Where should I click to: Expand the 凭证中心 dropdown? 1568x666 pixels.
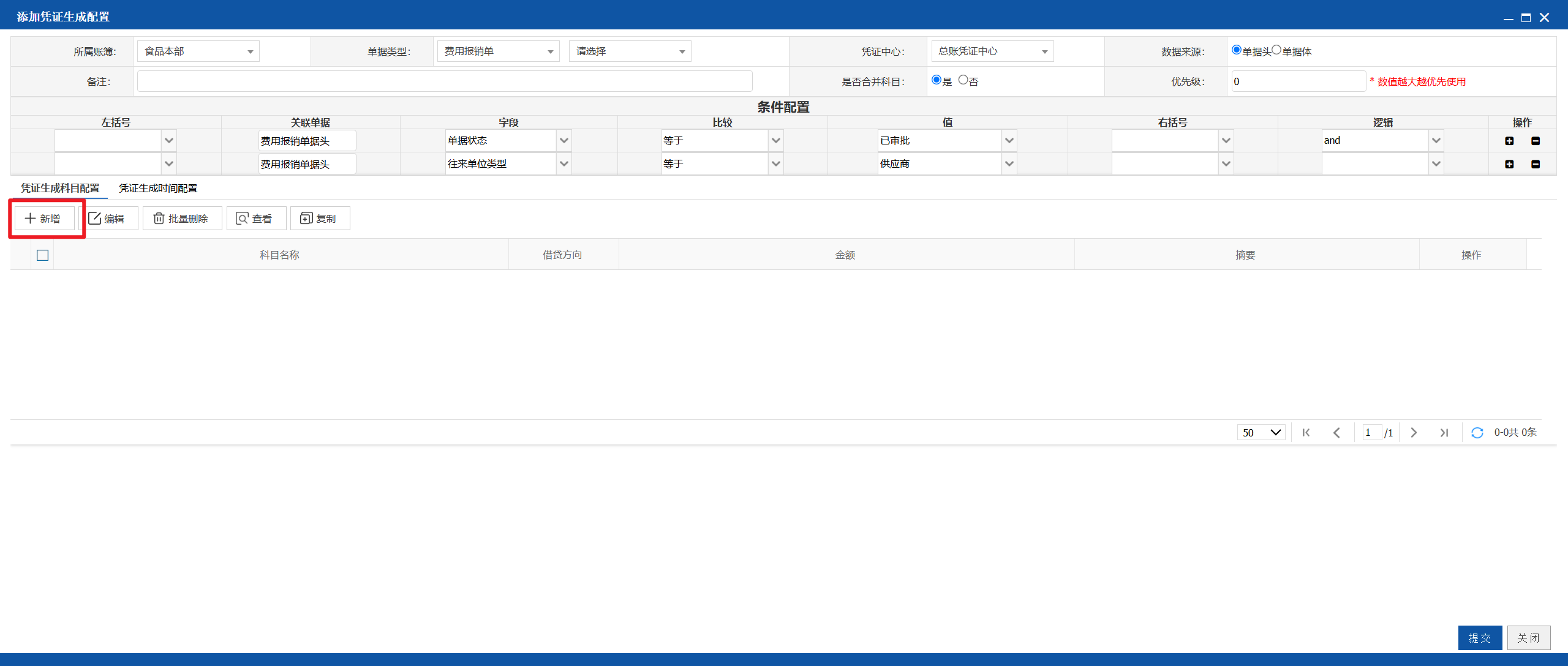[992, 51]
